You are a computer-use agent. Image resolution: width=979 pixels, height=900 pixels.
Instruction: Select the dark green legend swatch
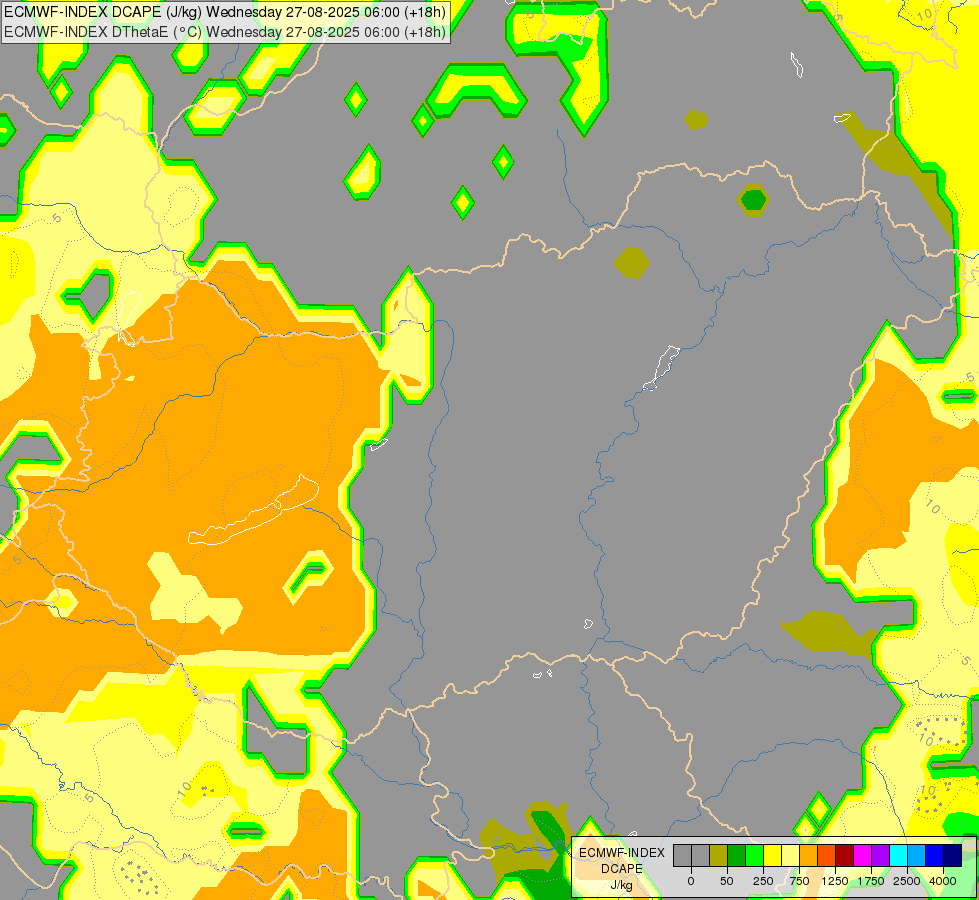tap(736, 855)
